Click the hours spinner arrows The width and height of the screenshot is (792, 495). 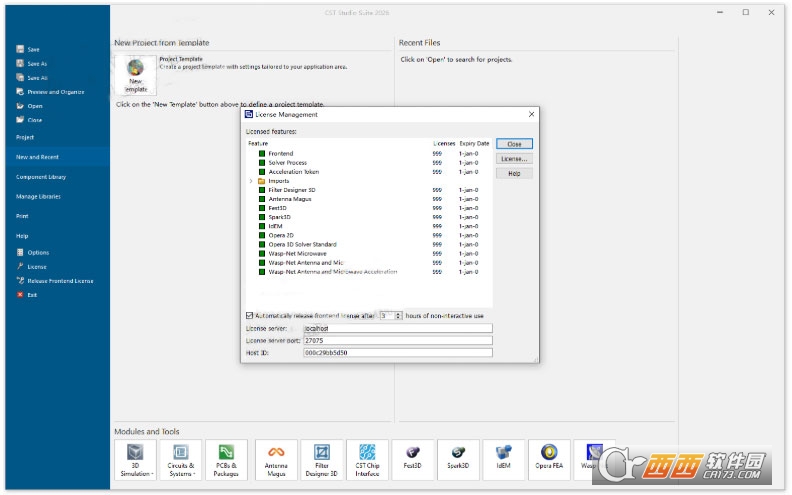point(398,316)
